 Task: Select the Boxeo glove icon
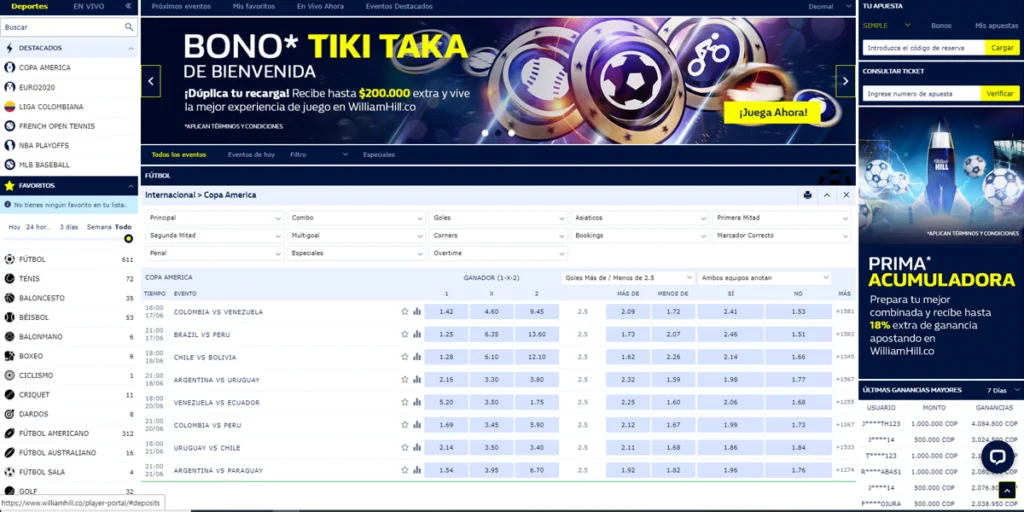[9, 356]
